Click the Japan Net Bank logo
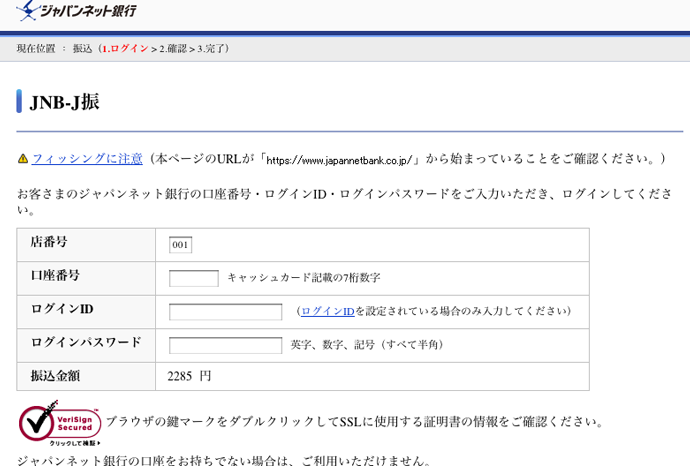690x466 pixels. (x=76, y=10)
